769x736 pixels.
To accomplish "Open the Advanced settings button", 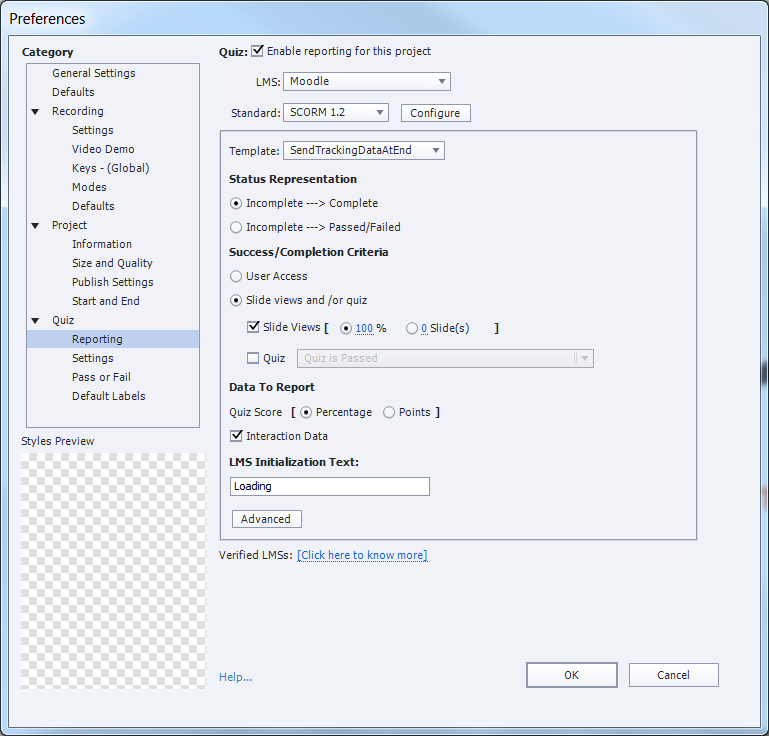I will click(266, 519).
